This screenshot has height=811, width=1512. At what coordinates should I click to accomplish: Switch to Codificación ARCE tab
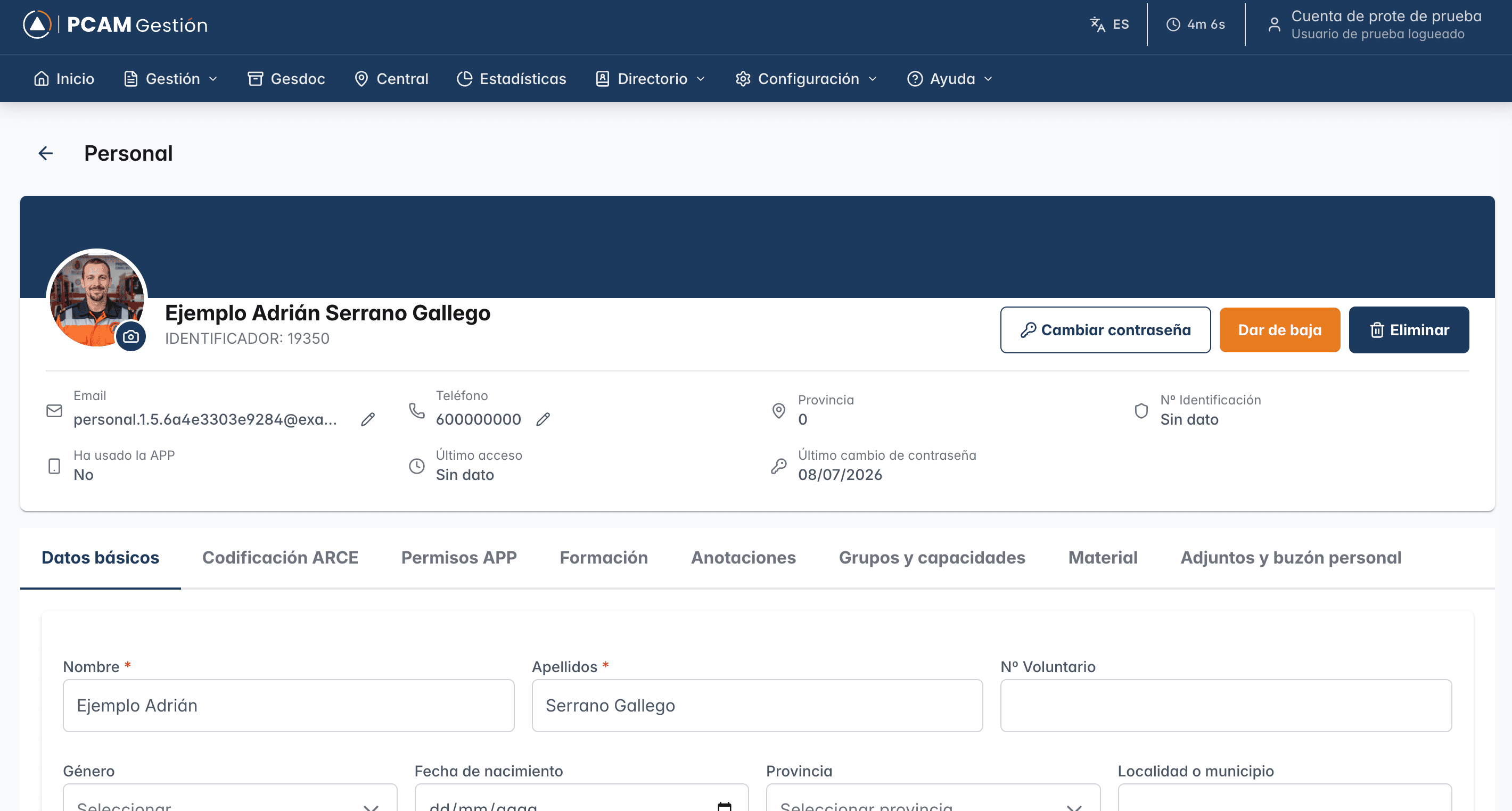tap(280, 558)
